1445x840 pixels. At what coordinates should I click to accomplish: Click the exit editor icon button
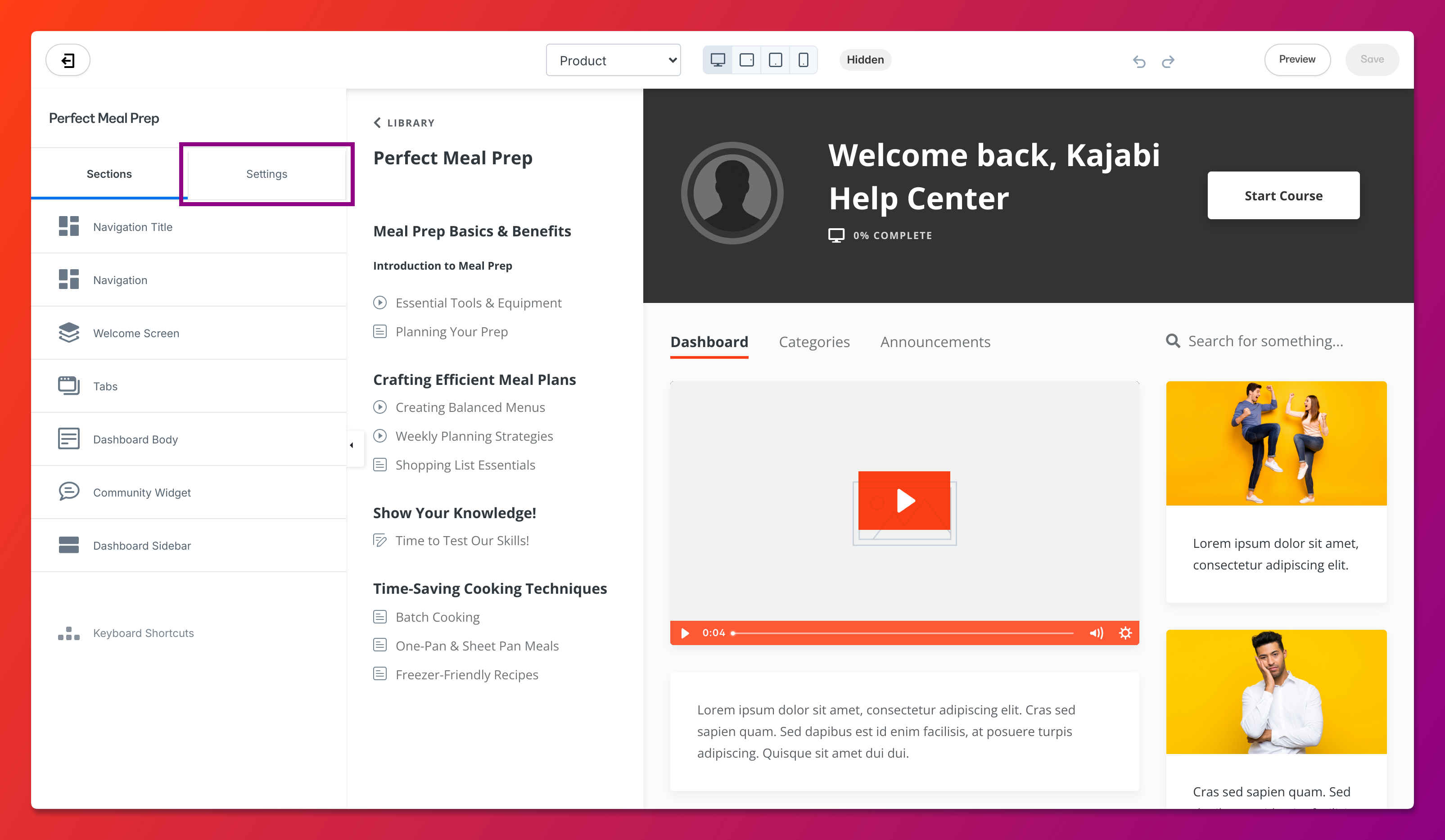pos(68,59)
